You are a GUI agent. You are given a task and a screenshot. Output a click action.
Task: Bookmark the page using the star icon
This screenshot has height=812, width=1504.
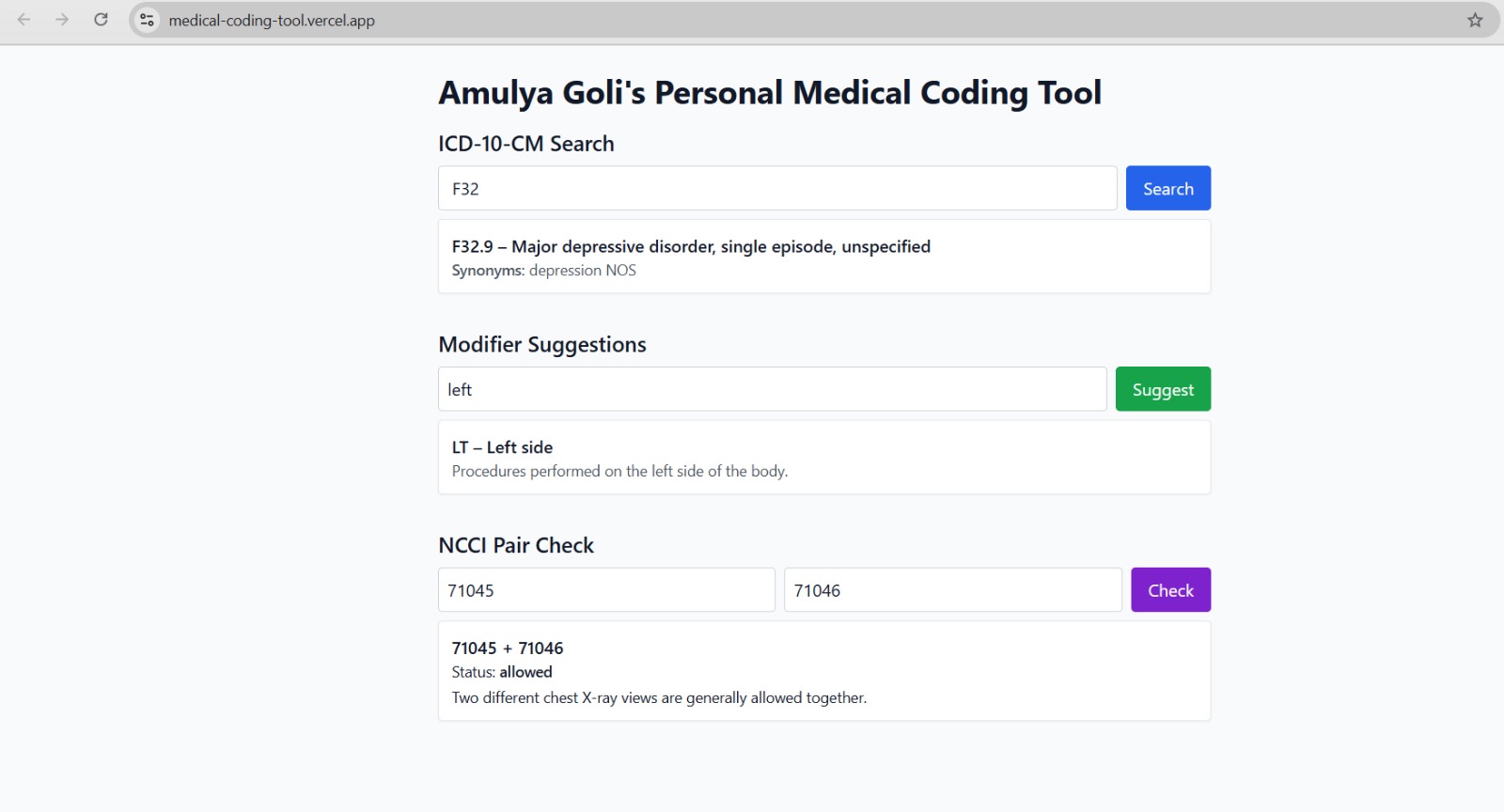click(x=1477, y=19)
